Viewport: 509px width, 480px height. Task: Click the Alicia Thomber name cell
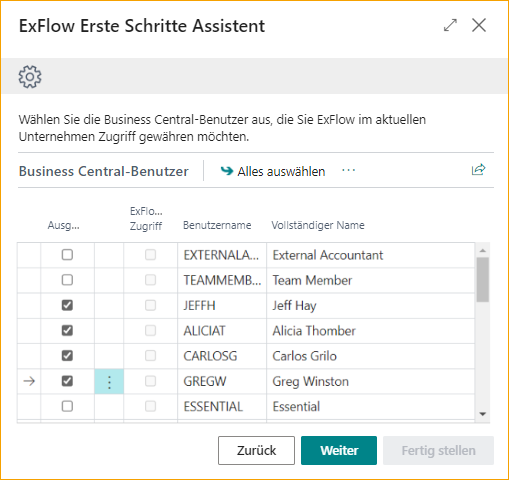[371, 331]
